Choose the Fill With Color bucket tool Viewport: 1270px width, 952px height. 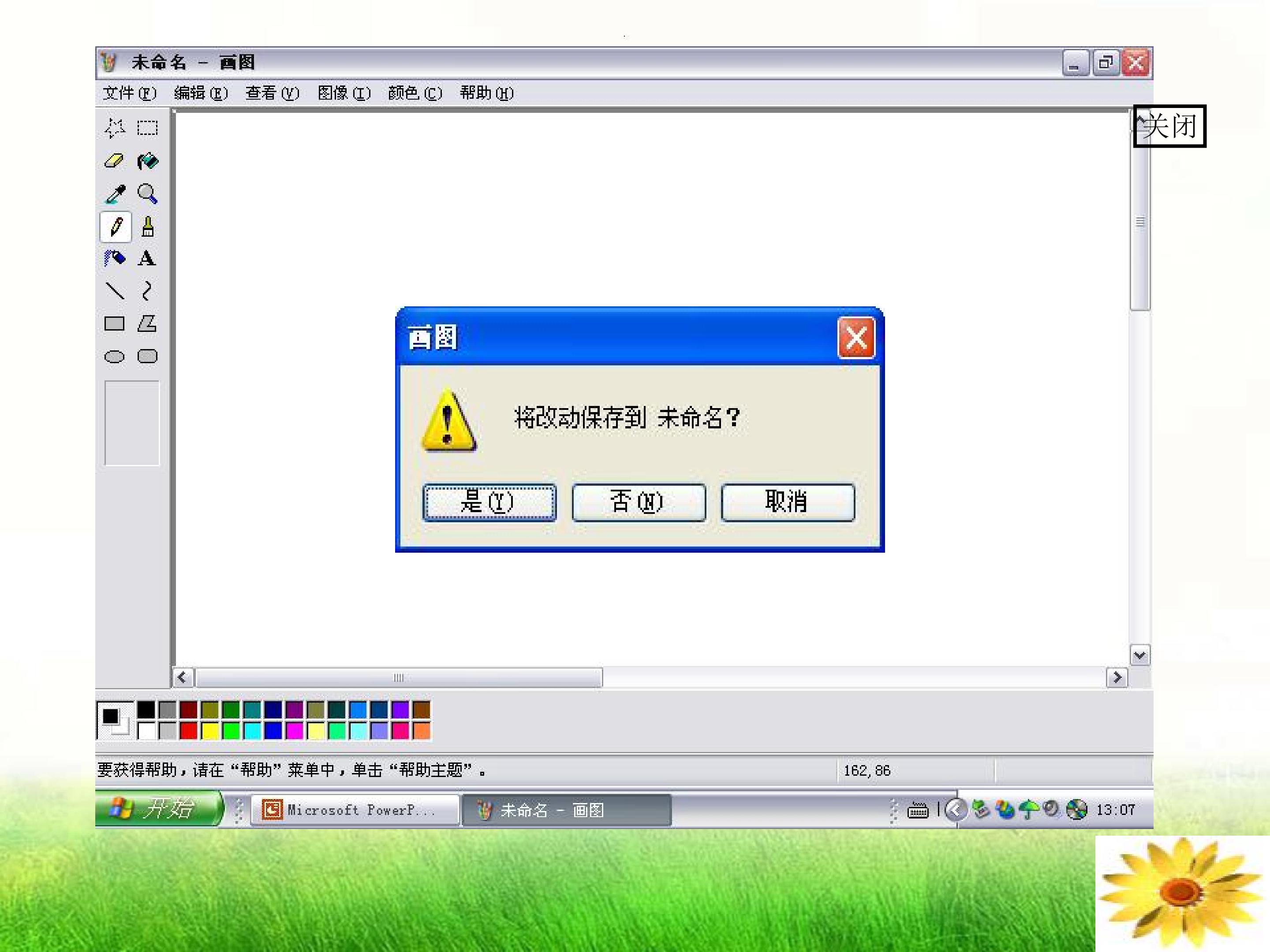pyautogui.click(x=148, y=161)
